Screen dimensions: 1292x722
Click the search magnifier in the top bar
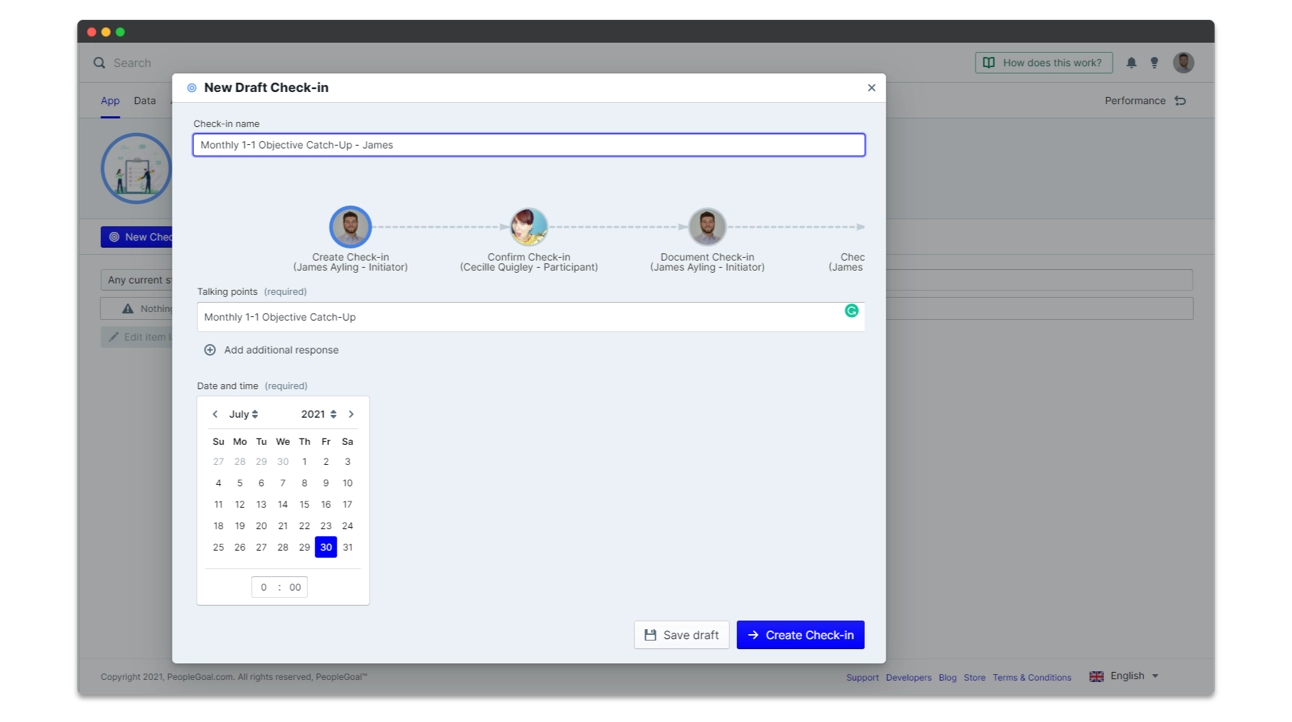pyautogui.click(x=99, y=62)
